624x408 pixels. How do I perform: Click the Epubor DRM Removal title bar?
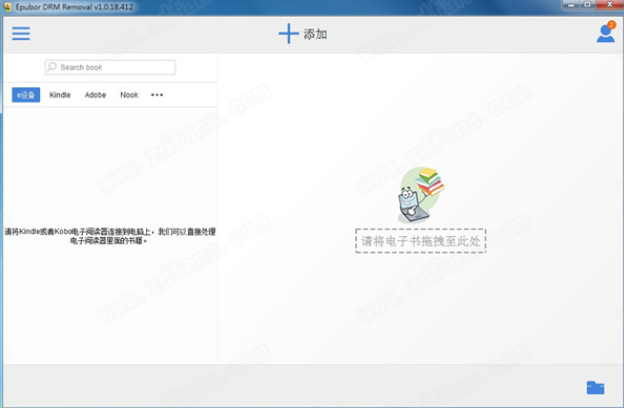pos(70,7)
